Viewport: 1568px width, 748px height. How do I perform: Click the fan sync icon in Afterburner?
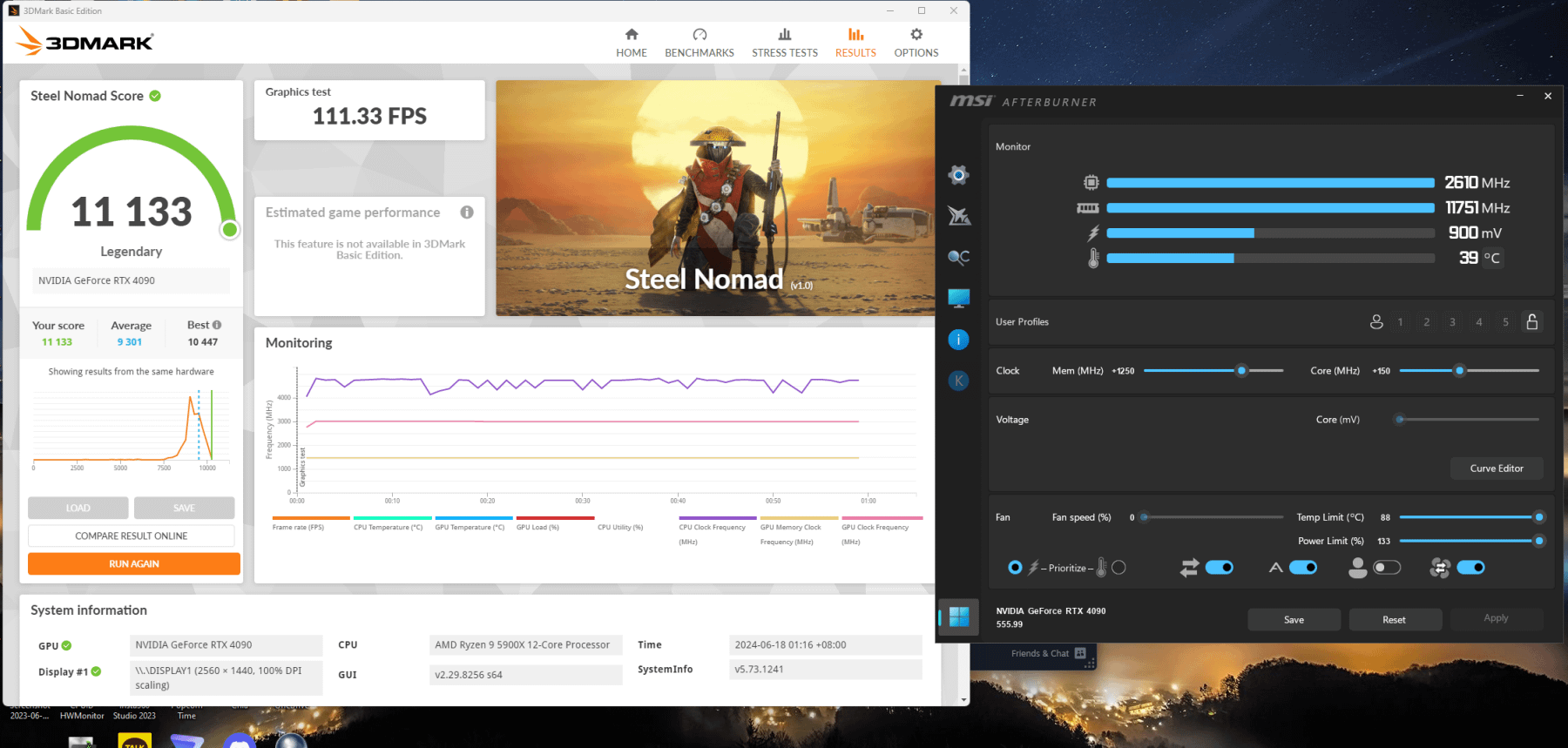coord(1440,568)
